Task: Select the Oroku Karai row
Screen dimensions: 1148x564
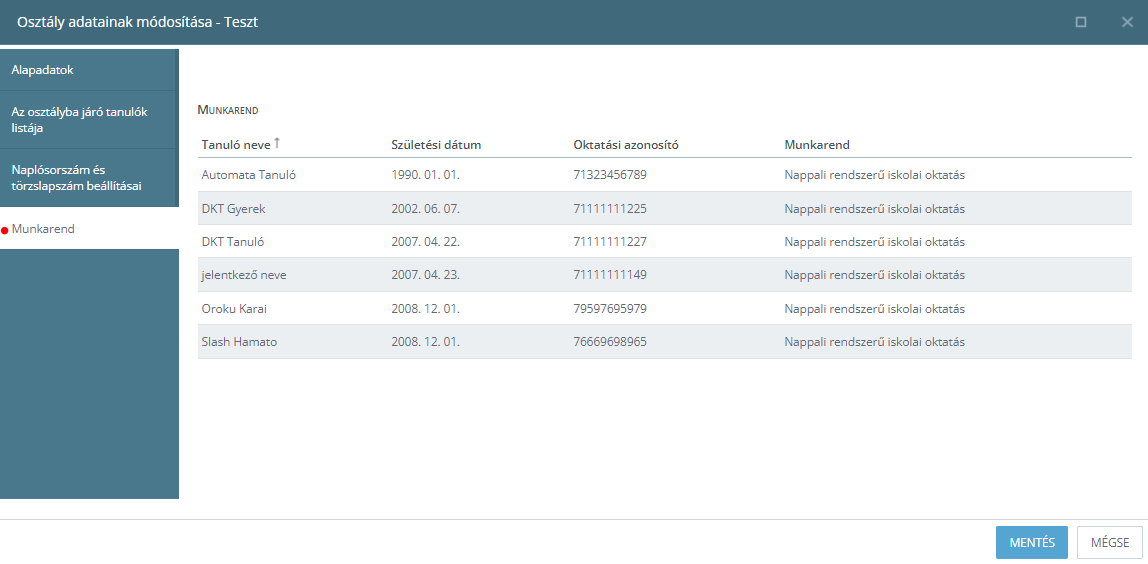Action: click(x=665, y=308)
